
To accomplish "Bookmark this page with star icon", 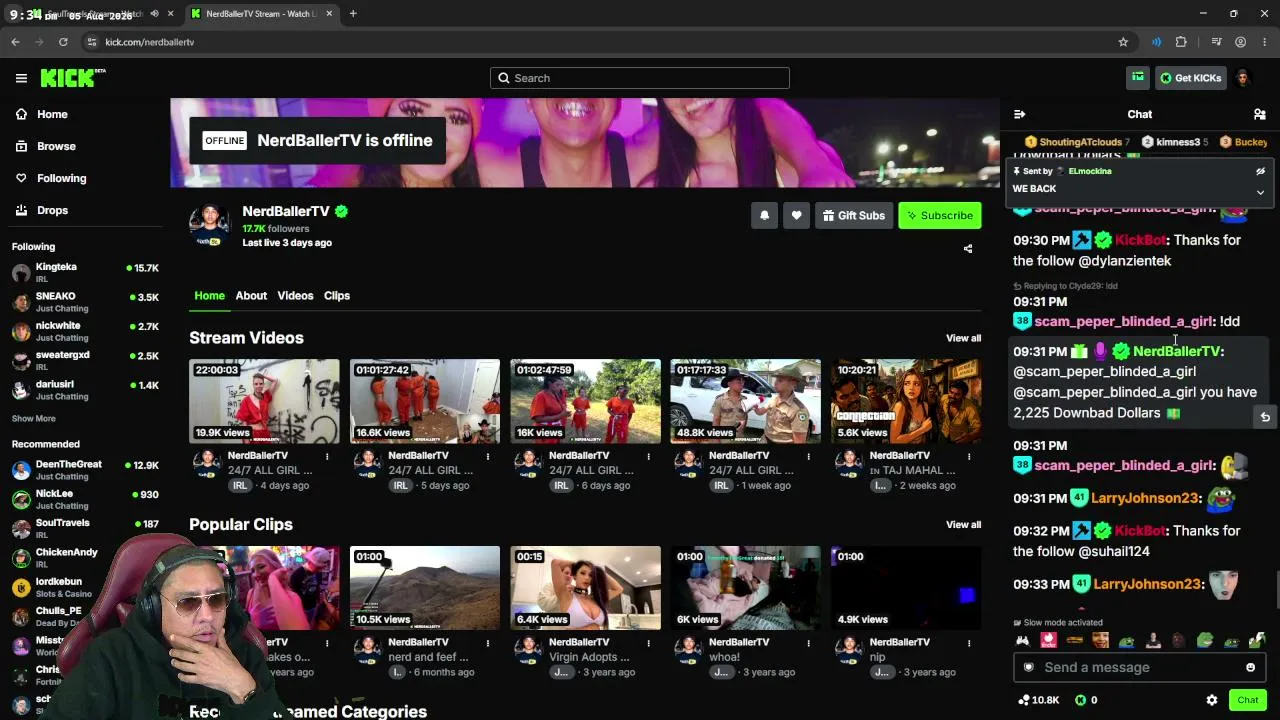I will (x=1123, y=42).
